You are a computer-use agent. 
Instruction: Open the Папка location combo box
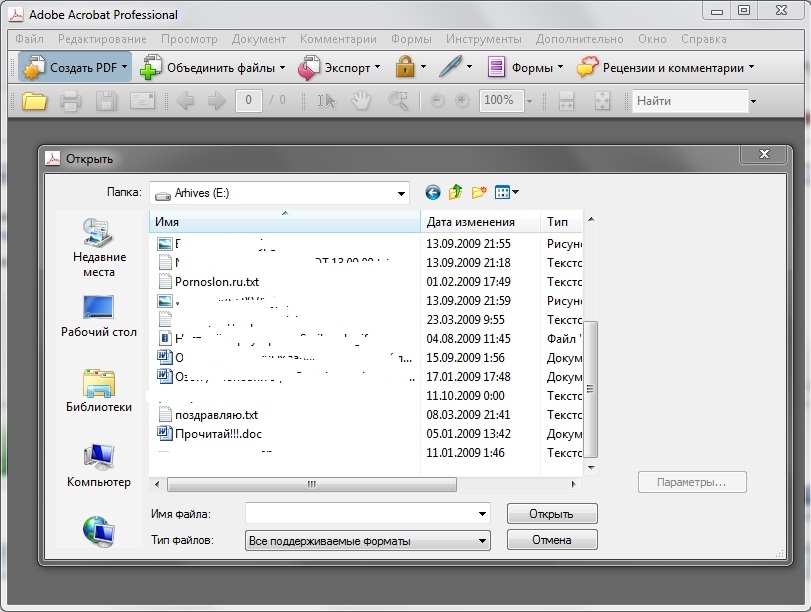coord(279,193)
